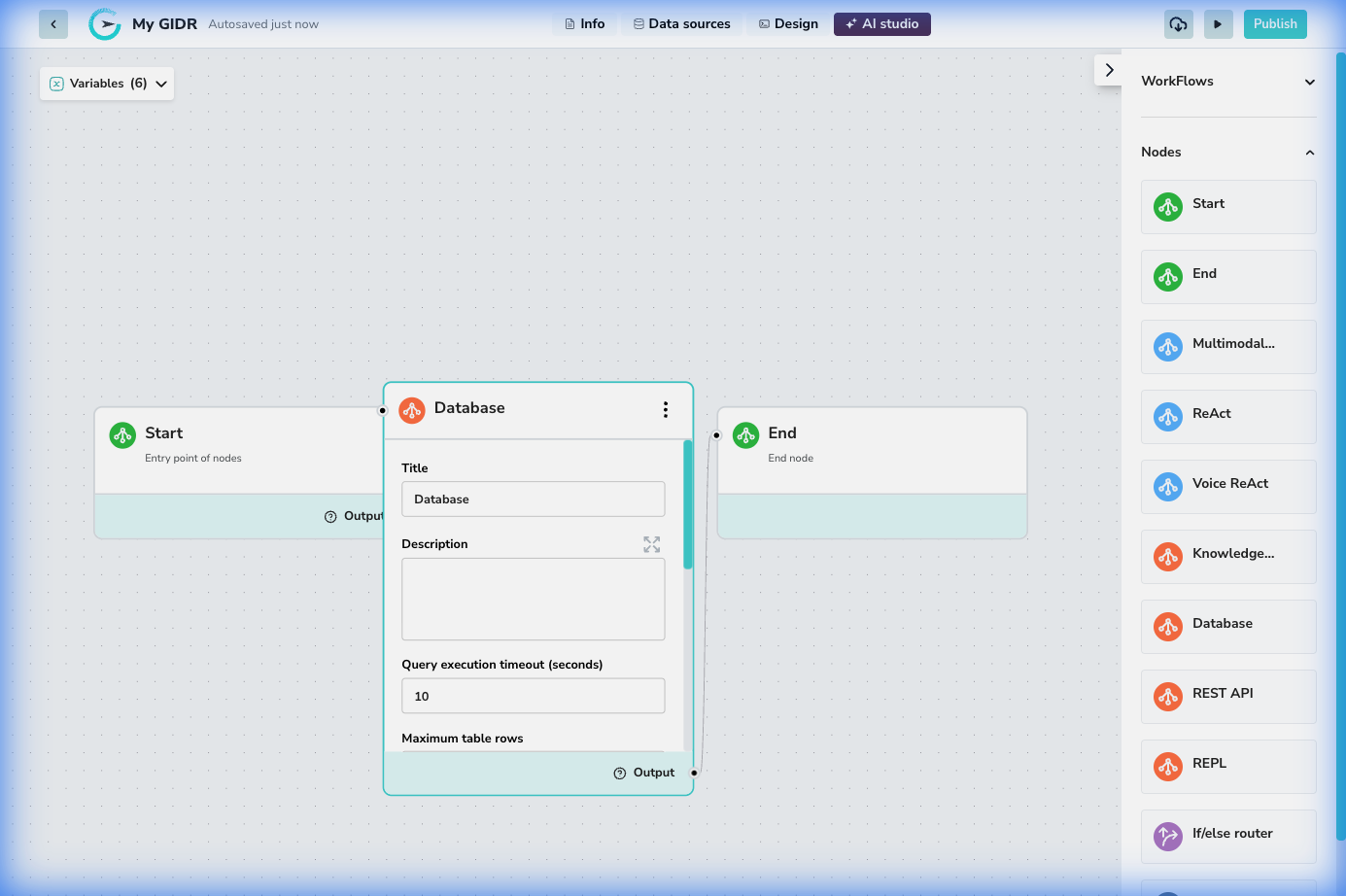Select the Start node icon in sidebar
The image size is (1346, 896).
[1168, 207]
